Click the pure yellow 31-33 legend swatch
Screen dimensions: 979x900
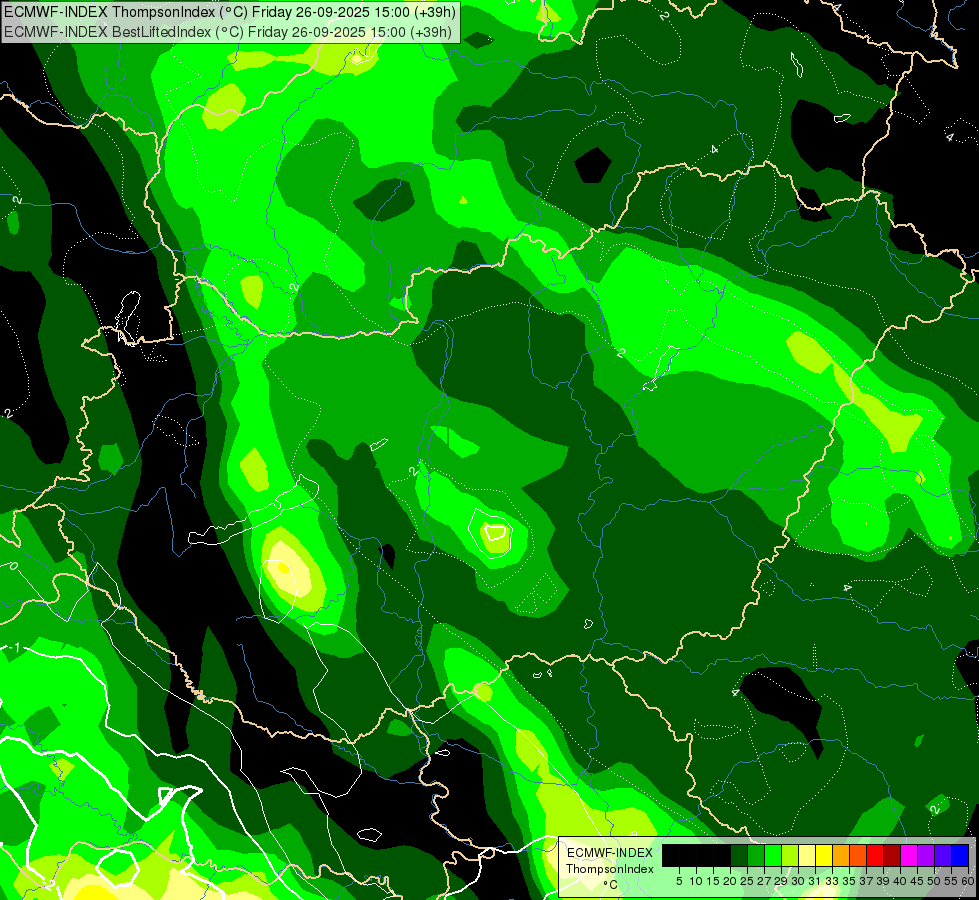[824, 855]
